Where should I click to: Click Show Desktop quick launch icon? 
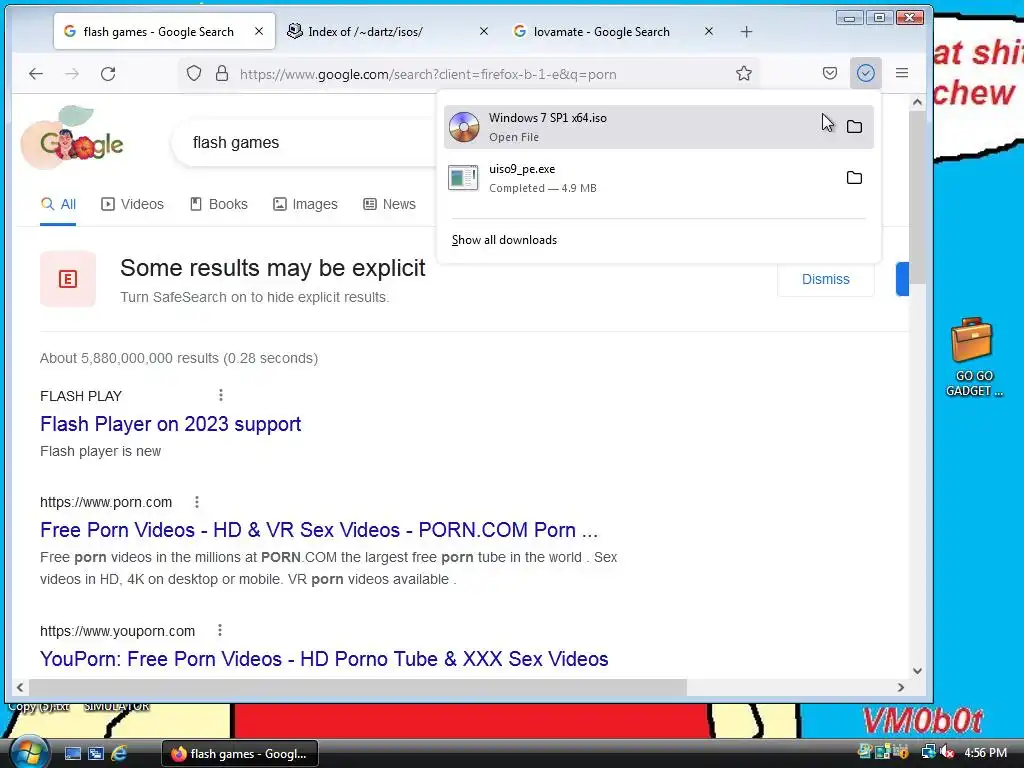tap(72, 754)
